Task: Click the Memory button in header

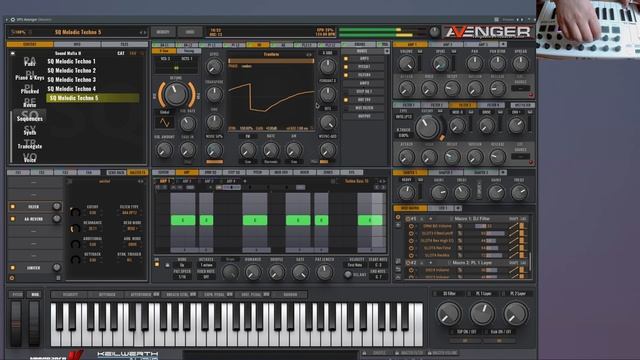Action: click(x=163, y=32)
